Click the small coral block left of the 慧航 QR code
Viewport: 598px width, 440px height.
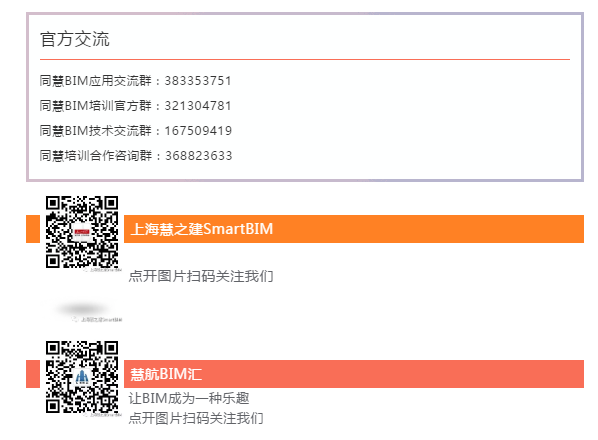(x=33, y=374)
